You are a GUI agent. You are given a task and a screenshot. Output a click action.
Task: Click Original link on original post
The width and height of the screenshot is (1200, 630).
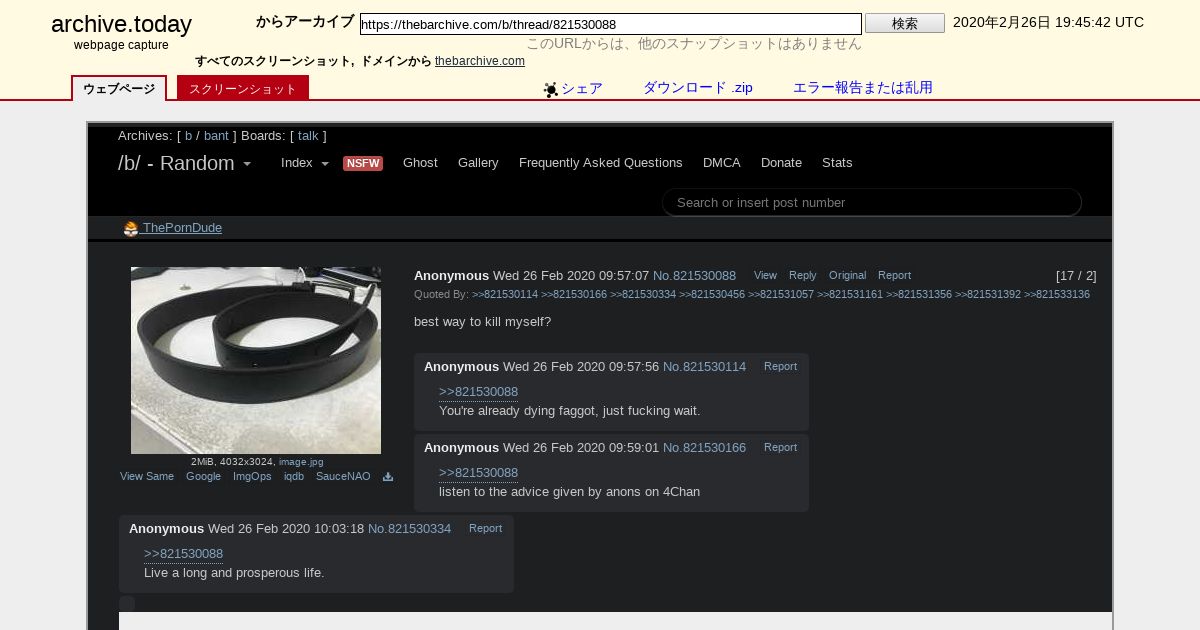pos(847,276)
